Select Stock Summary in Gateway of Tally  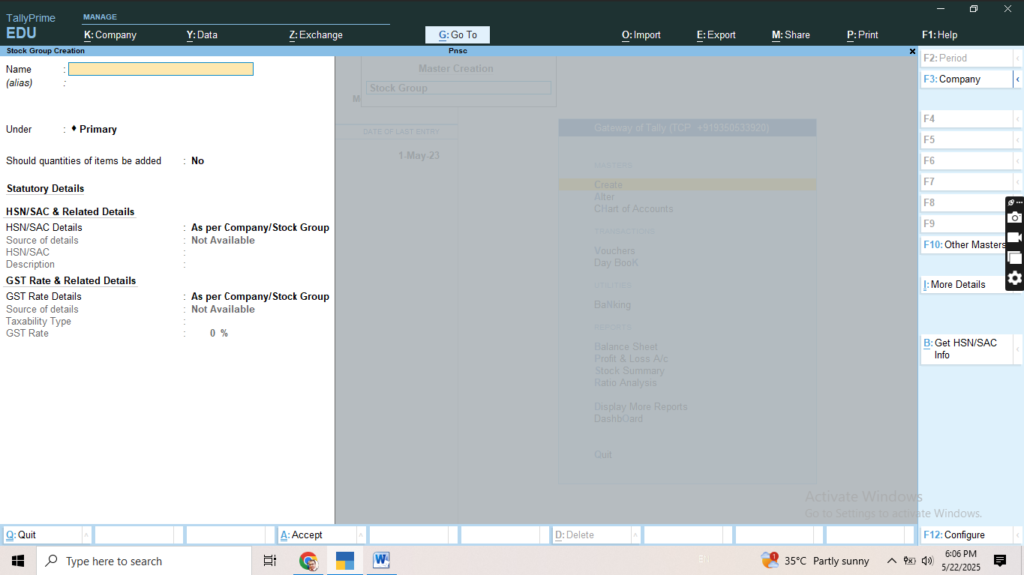pos(629,370)
